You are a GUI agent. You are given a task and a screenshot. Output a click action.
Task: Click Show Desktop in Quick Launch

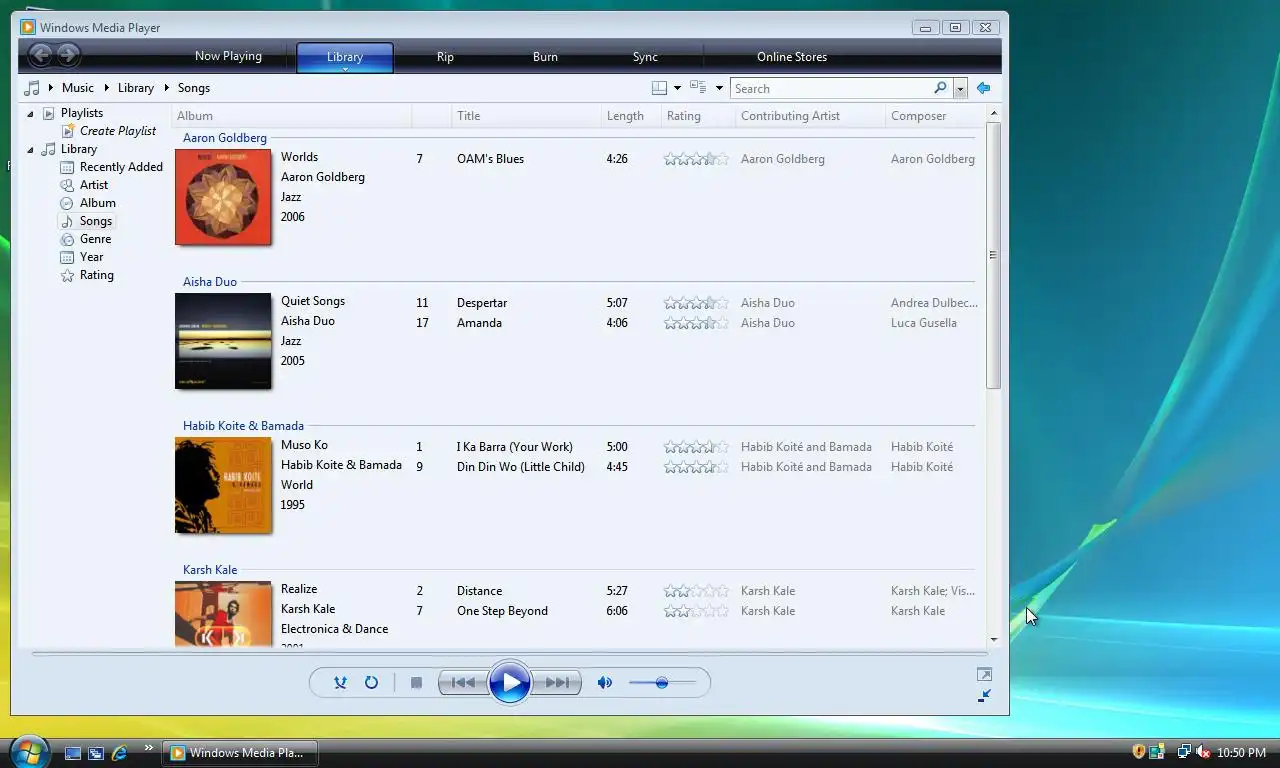[x=72, y=752]
